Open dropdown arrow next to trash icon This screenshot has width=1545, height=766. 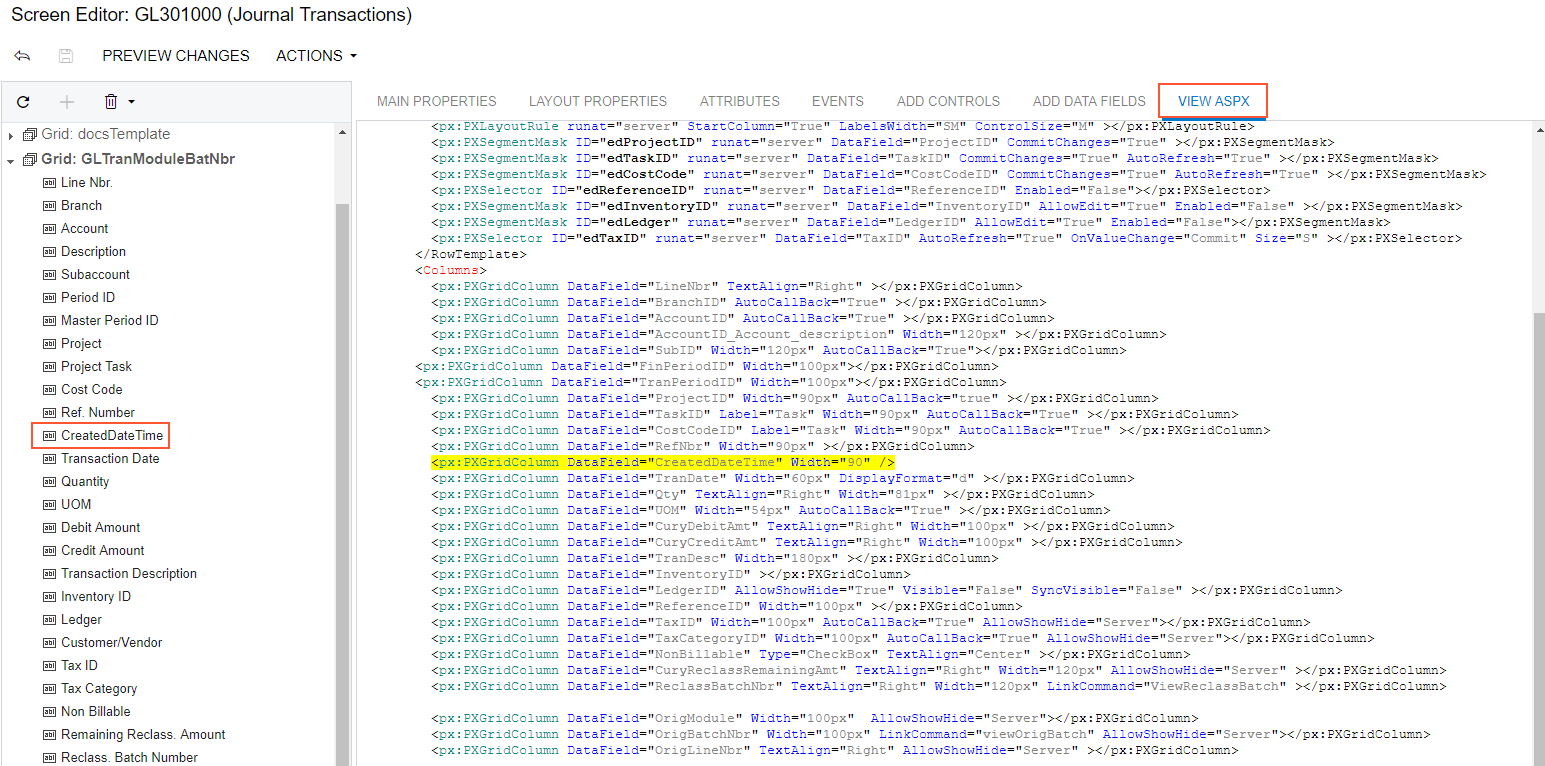pyautogui.click(x=131, y=102)
